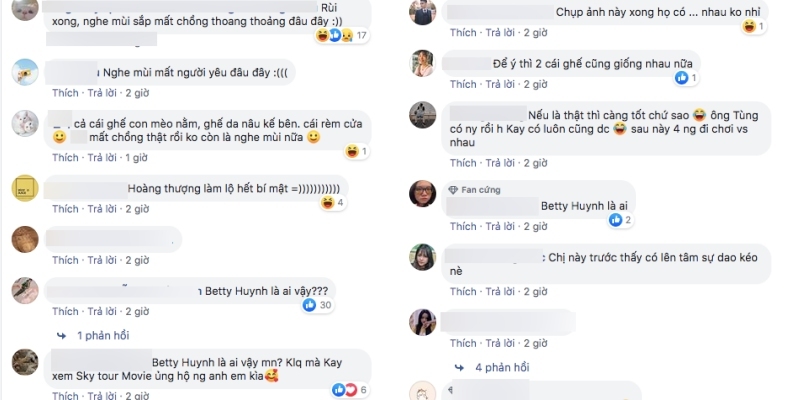Click haha reaction on 'Chụp ảnh này' comment

click(x=749, y=26)
